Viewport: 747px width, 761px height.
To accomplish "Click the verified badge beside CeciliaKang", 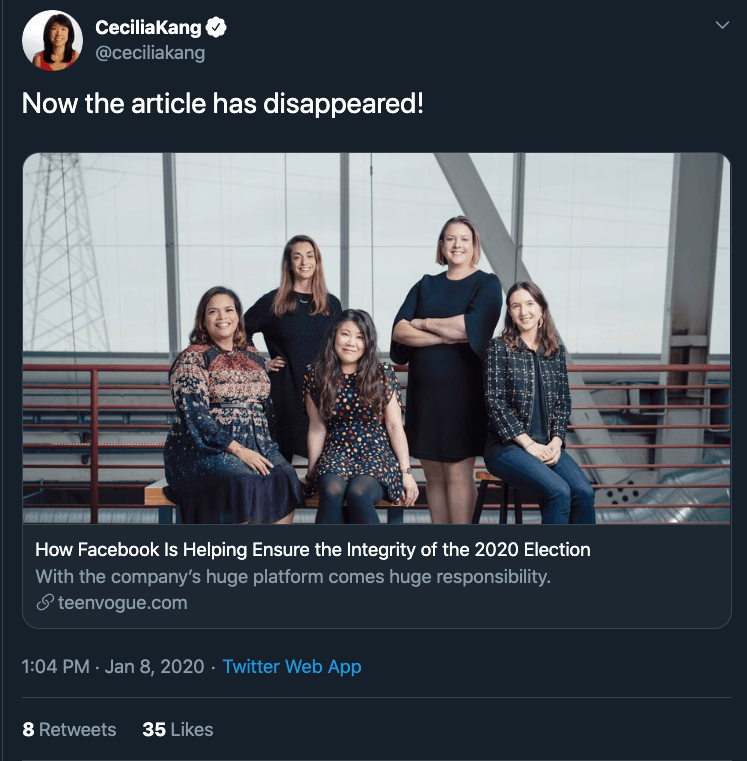I will click(x=216, y=28).
